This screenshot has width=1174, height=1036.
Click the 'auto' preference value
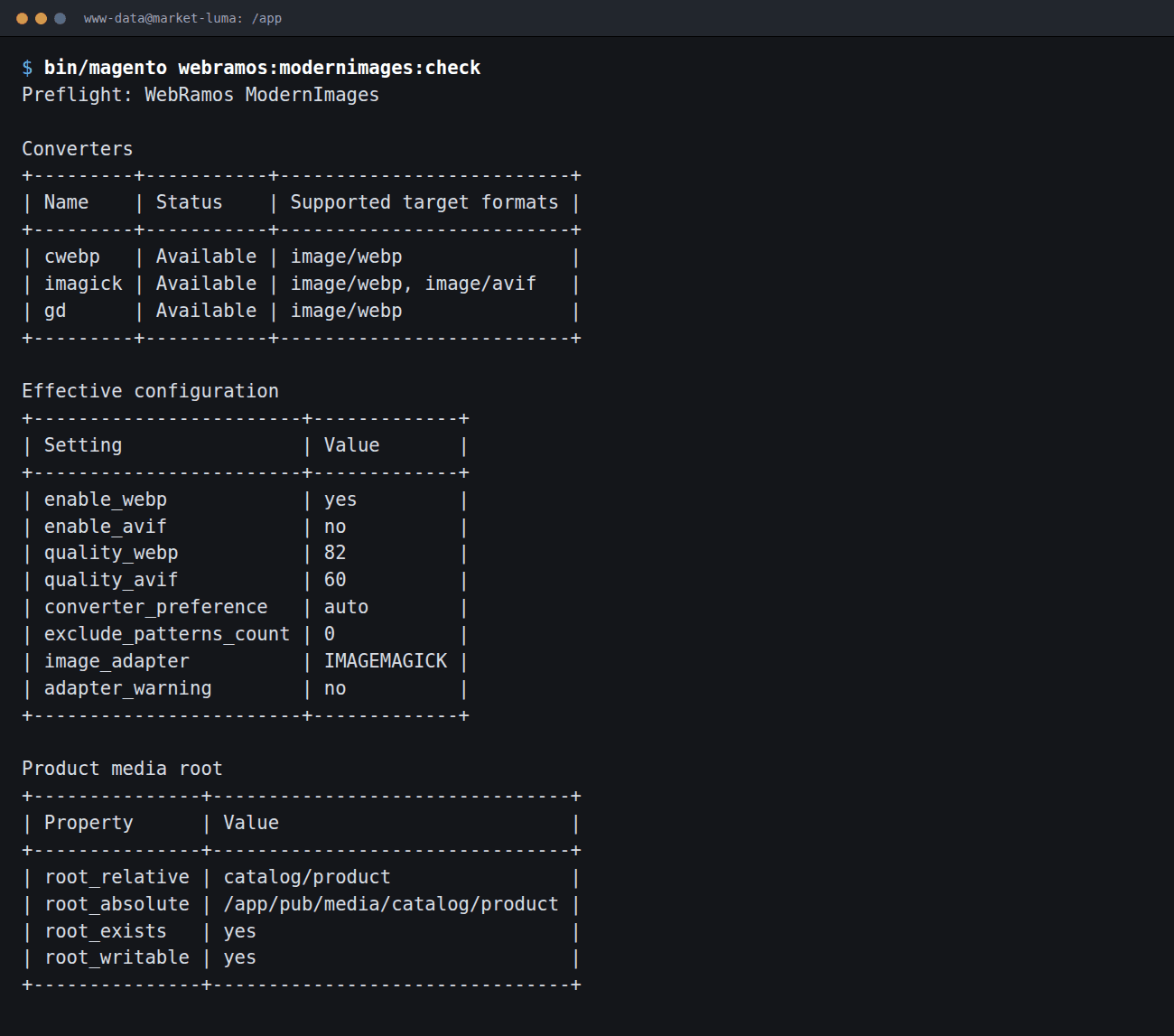[346, 607]
